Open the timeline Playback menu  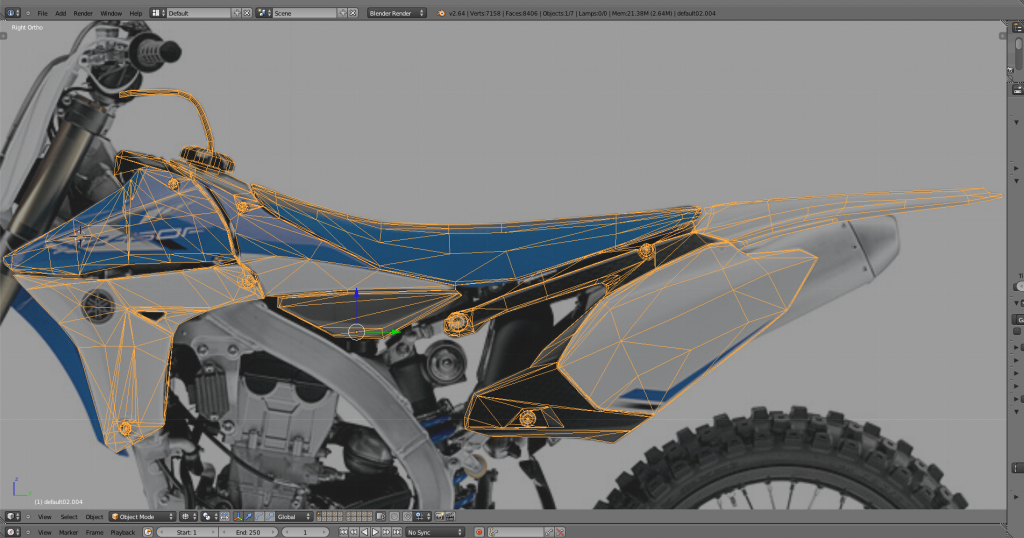tap(123, 532)
